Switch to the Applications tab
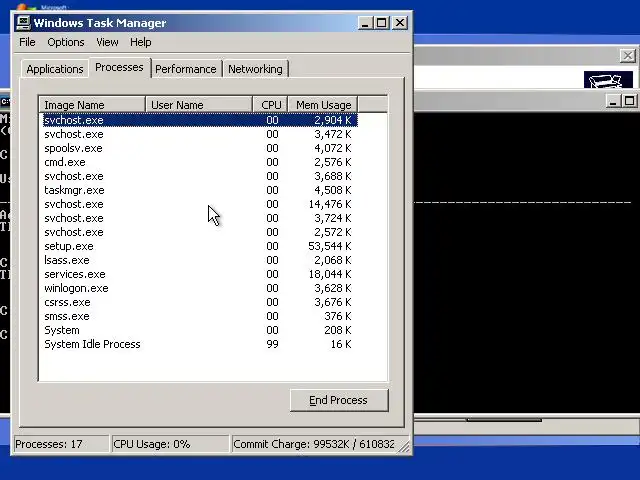The width and height of the screenshot is (640, 480). (55, 69)
